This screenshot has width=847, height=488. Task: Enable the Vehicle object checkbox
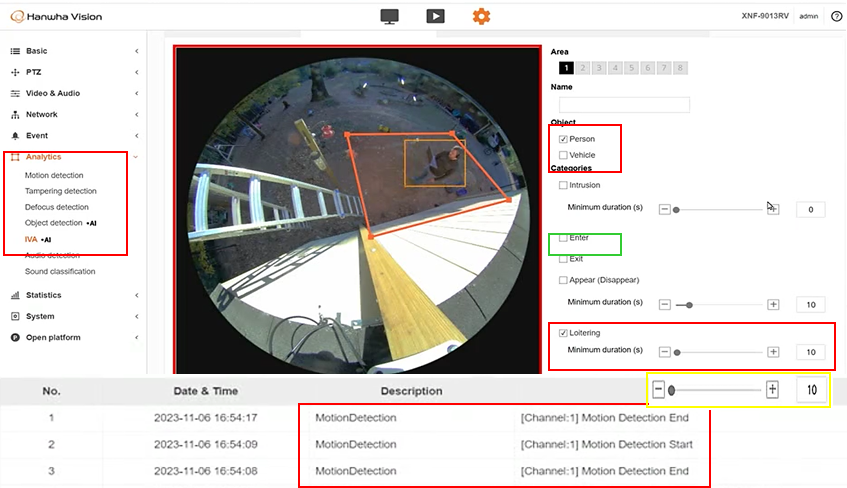(x=564, y=155)
